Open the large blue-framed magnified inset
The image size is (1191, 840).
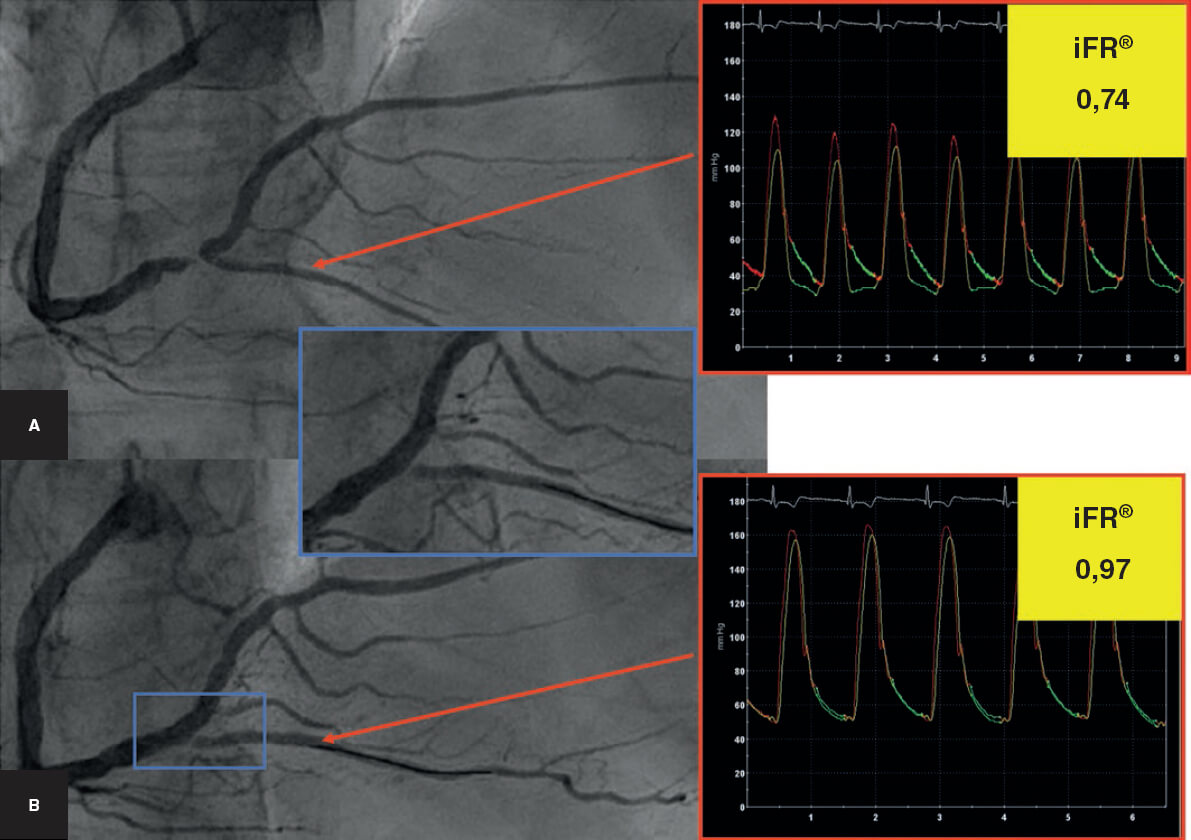coord(497,441)
